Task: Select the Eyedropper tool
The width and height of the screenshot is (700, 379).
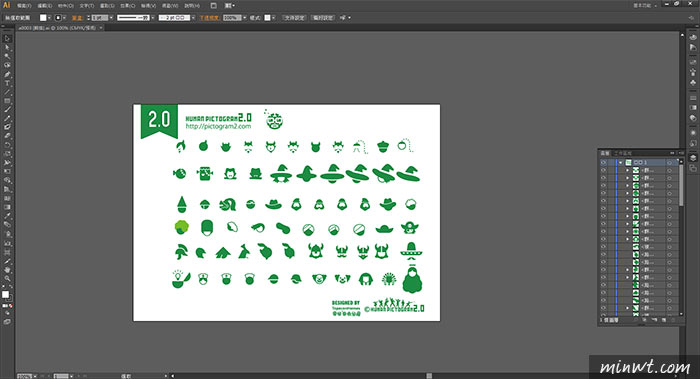Action: [x=7, y=216]
